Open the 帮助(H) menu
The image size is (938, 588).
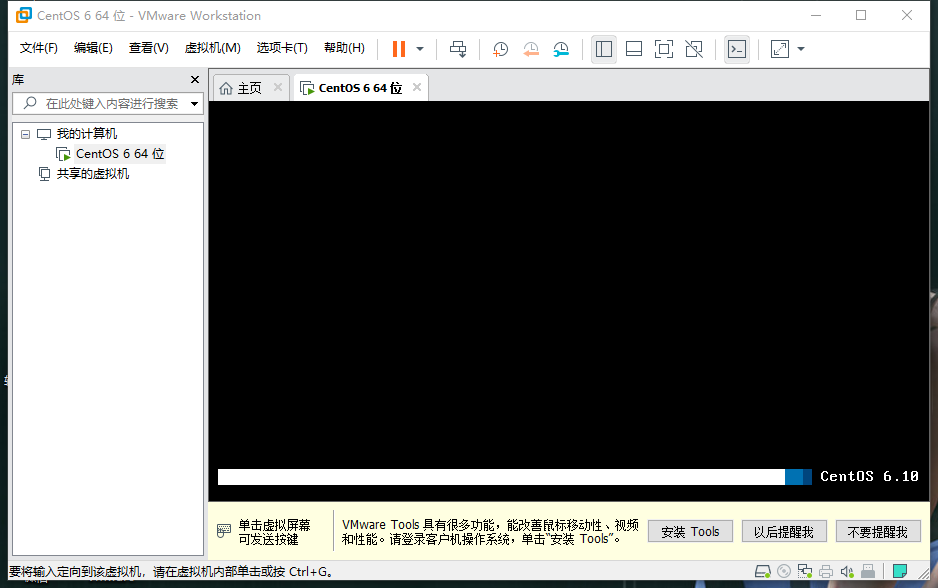click(x=344, y=48)
